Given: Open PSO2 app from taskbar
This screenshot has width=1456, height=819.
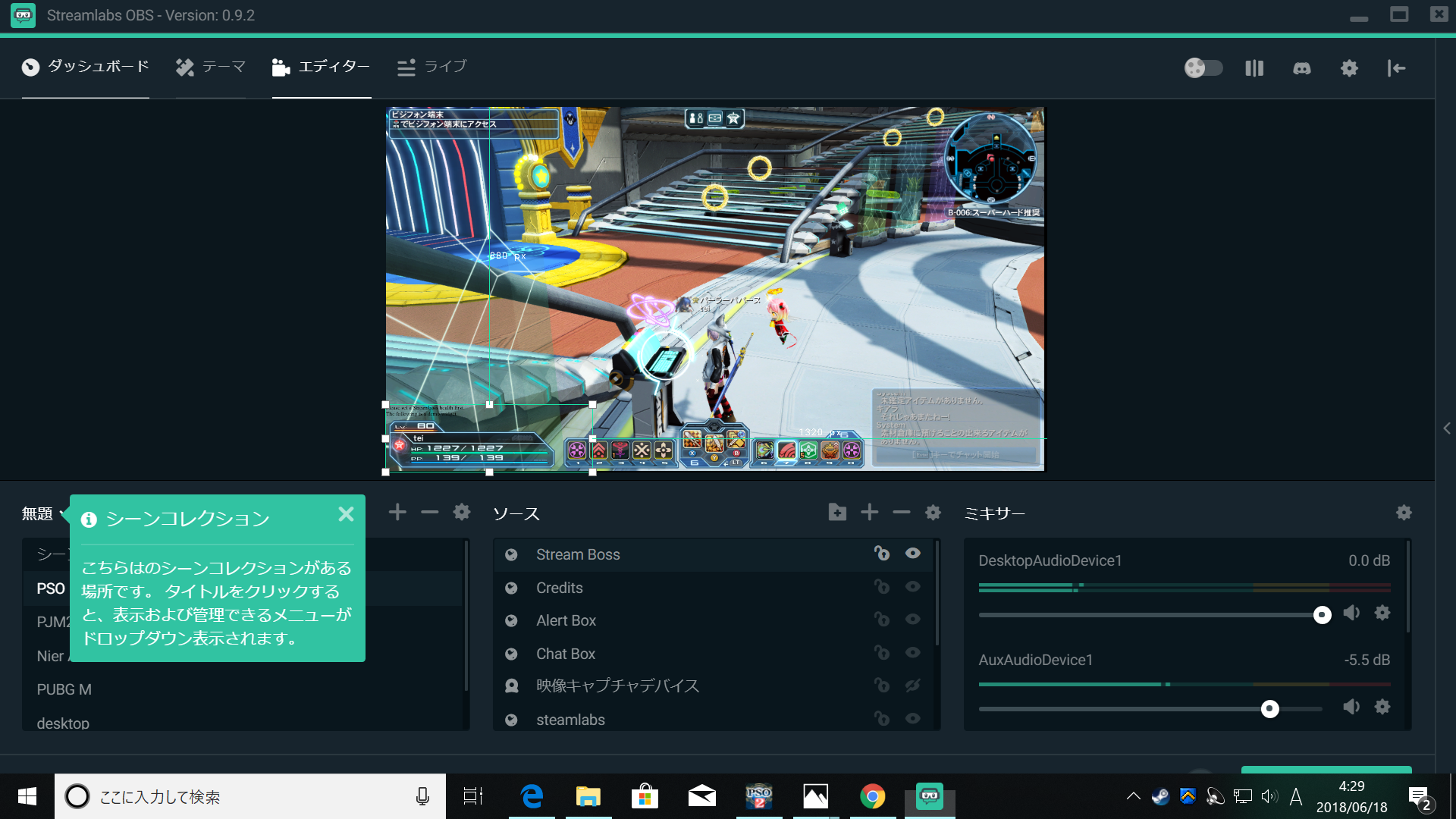Looking at the screenshot, I should pos(759,796).
